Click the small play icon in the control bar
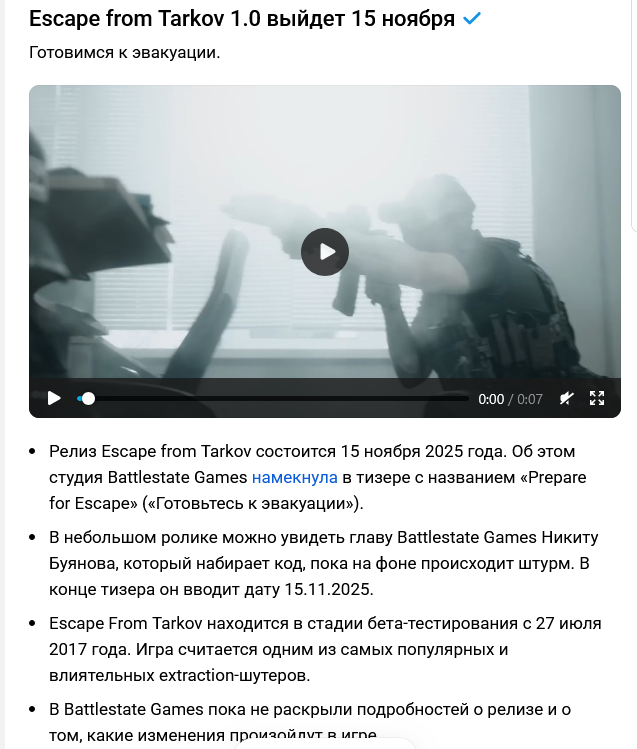The image size is (637, 749). pyautogui.click(x=54, y=398)
